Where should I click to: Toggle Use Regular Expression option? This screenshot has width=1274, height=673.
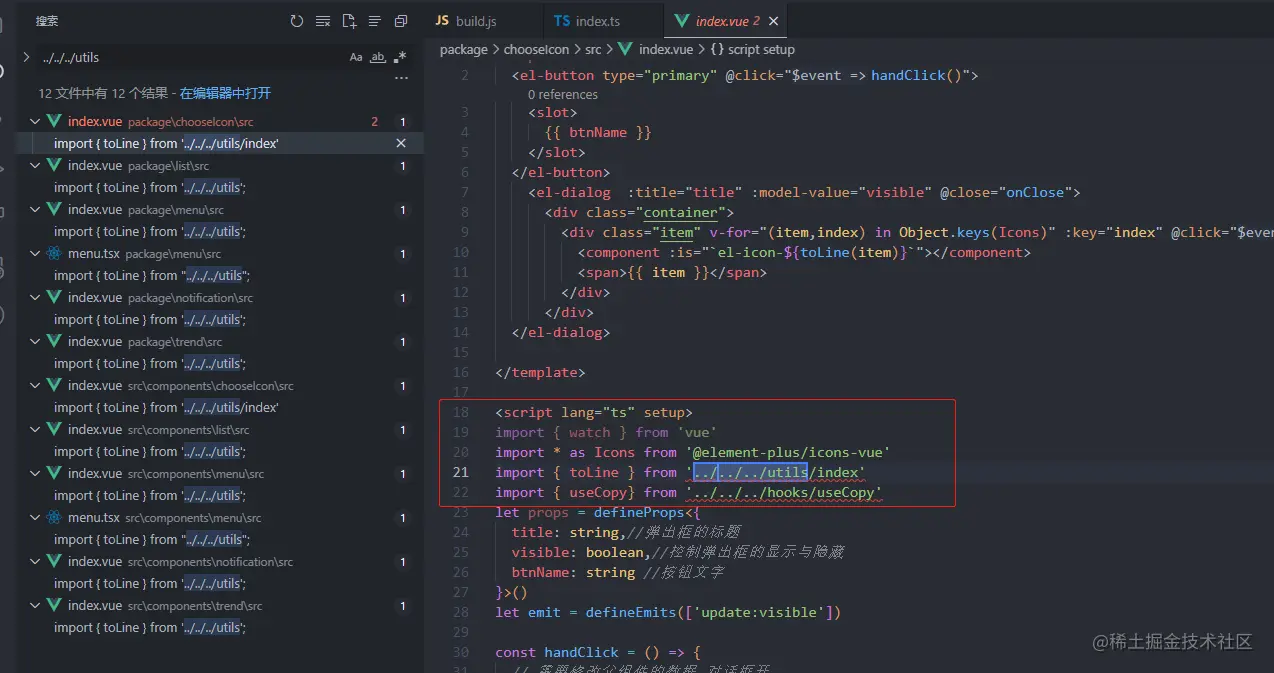(400, 57)
